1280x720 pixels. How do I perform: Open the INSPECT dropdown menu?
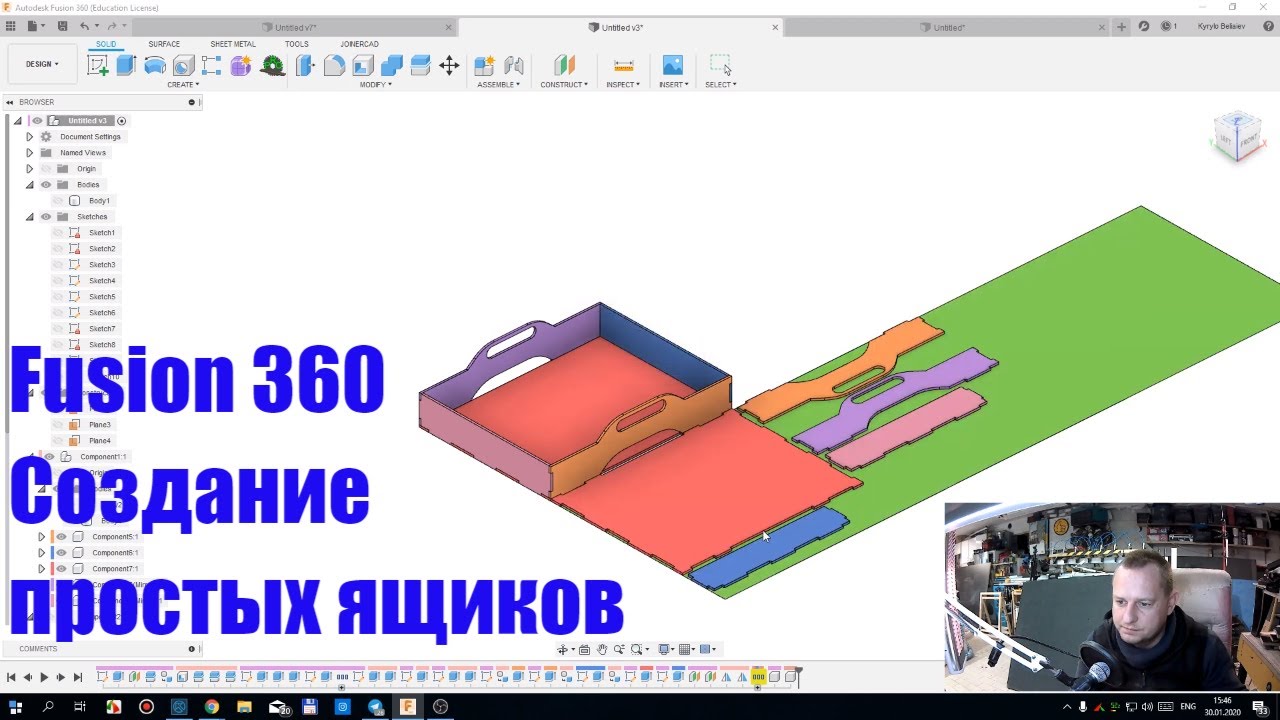[623, 85]
